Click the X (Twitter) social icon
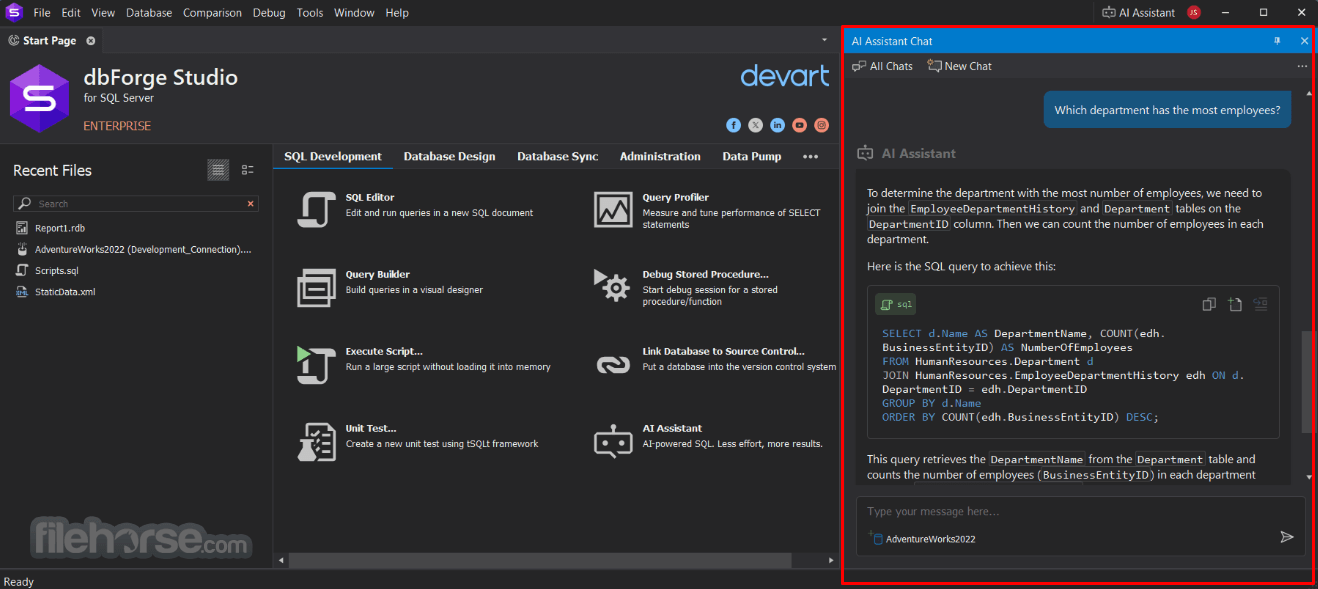Image resolution: width=1318 pixels, height=589 pixels. [x=755, y=125]
